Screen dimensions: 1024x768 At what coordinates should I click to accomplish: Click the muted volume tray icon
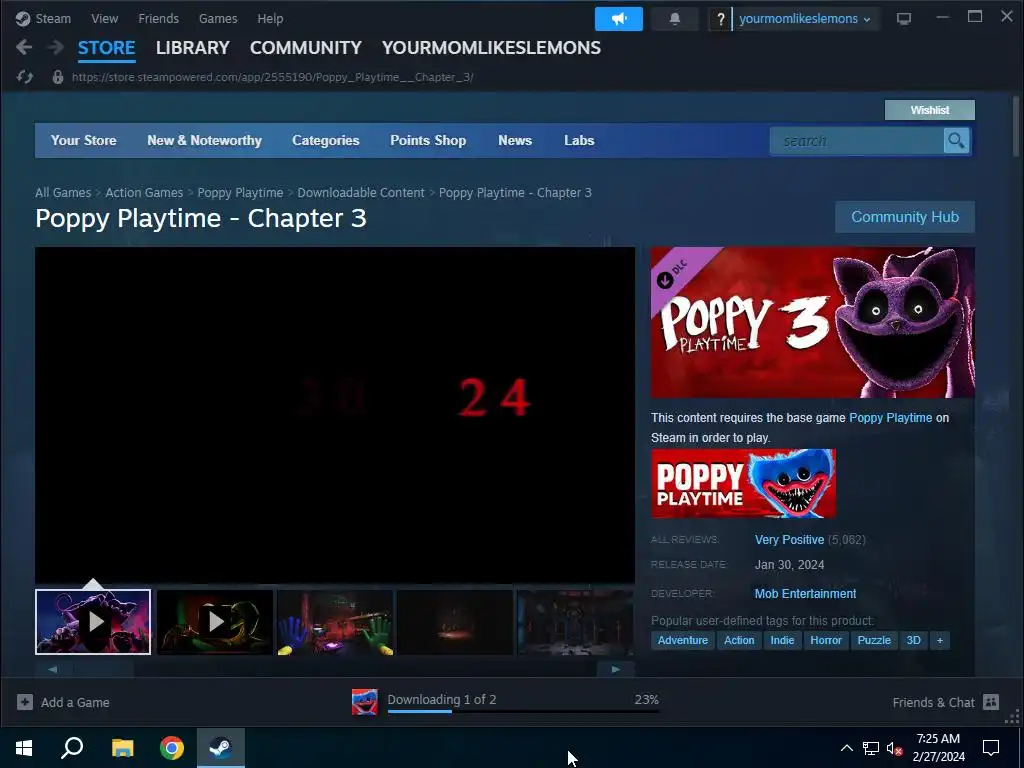tap(895, 748)
